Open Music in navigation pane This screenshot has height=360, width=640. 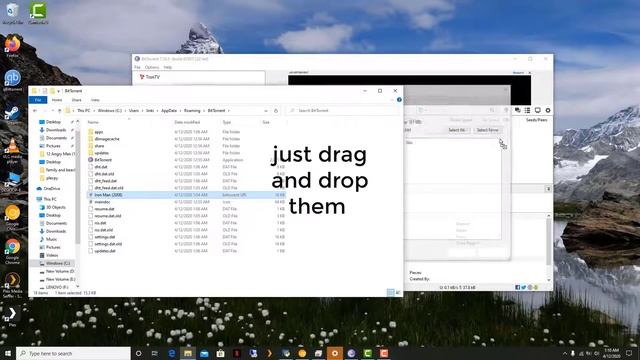[49, 239]
